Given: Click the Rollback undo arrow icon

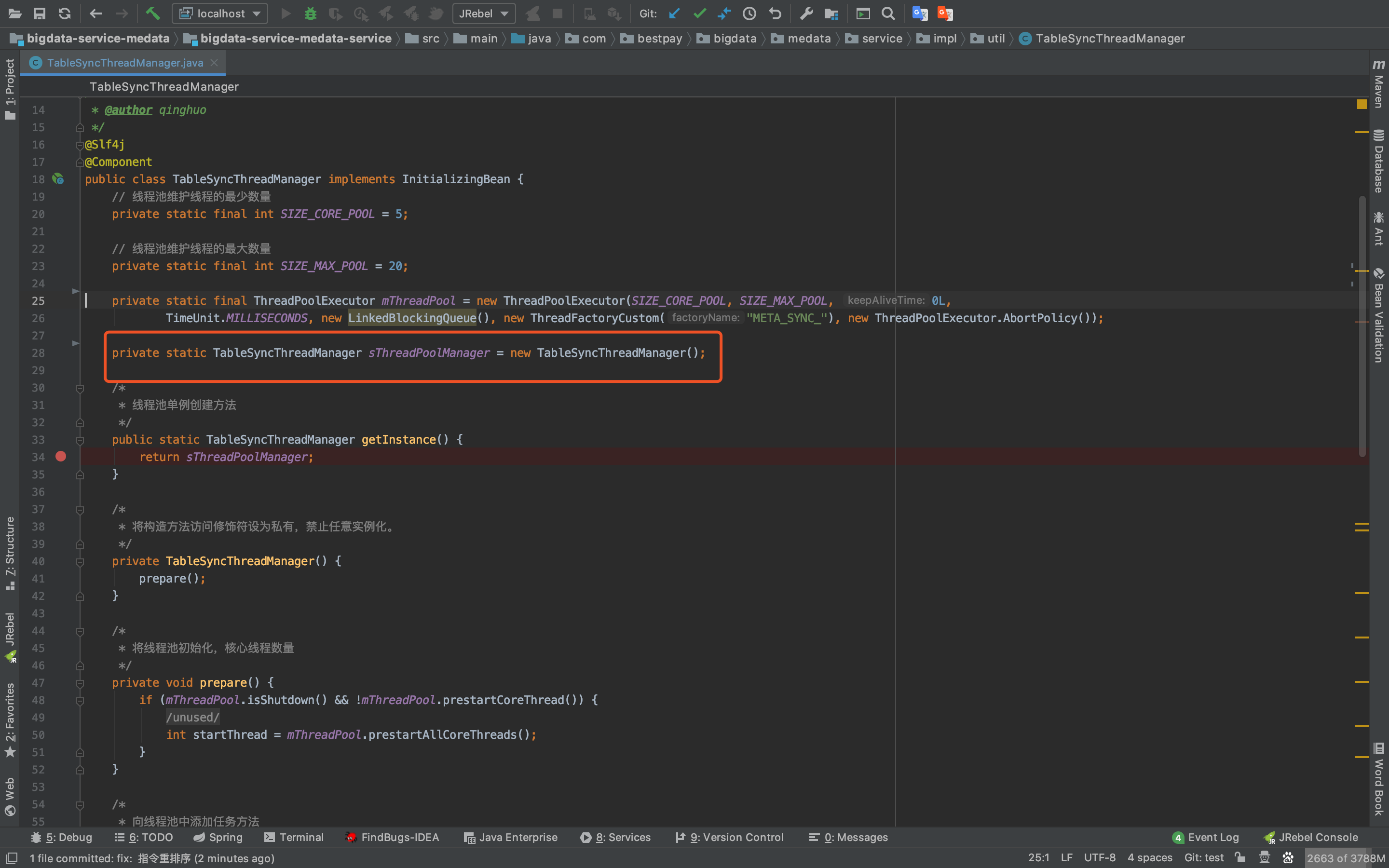Looking at the screenshot, I should click(x=775, y=13).
